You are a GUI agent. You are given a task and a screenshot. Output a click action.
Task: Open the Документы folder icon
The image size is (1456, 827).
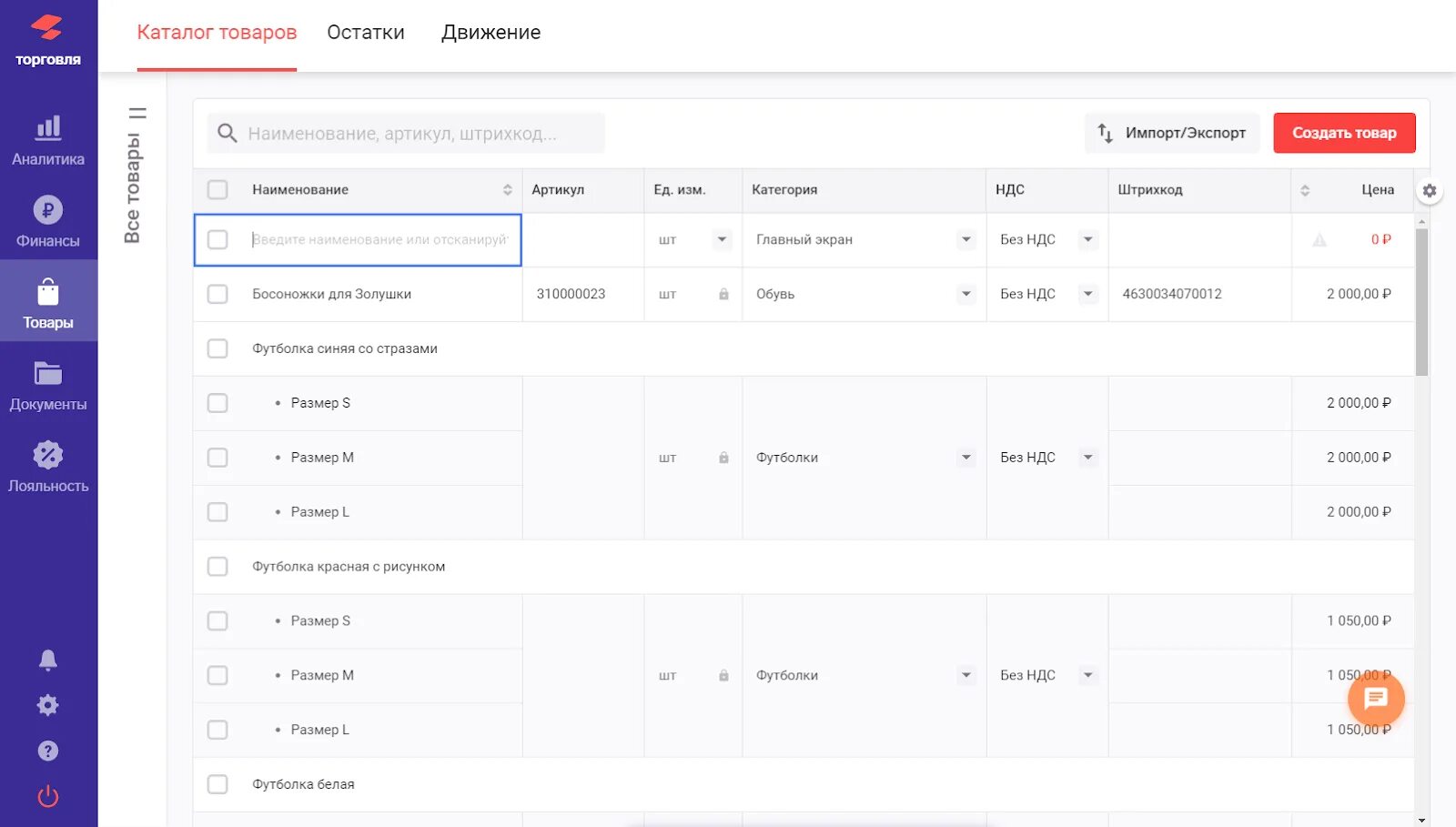click(48, 373)
